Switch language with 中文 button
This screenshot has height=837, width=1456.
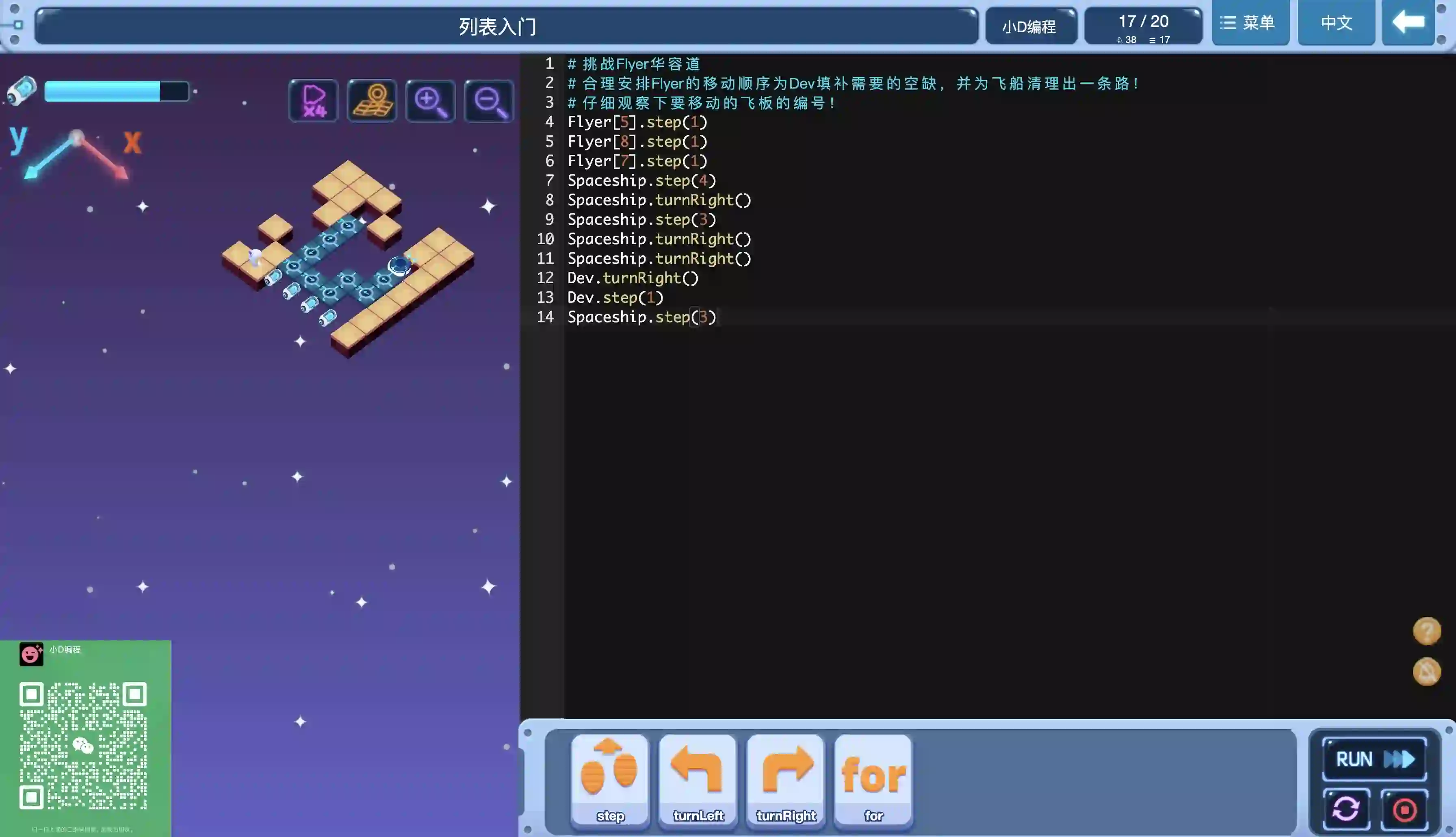(1336, 23)
